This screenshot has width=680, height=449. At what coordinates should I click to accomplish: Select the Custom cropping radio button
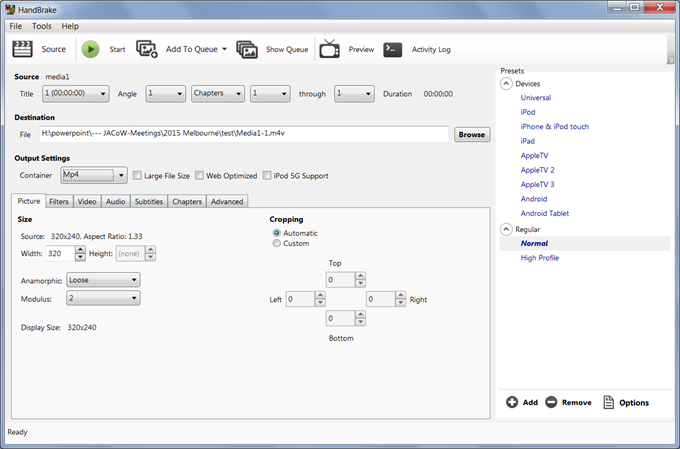(277, 243)
